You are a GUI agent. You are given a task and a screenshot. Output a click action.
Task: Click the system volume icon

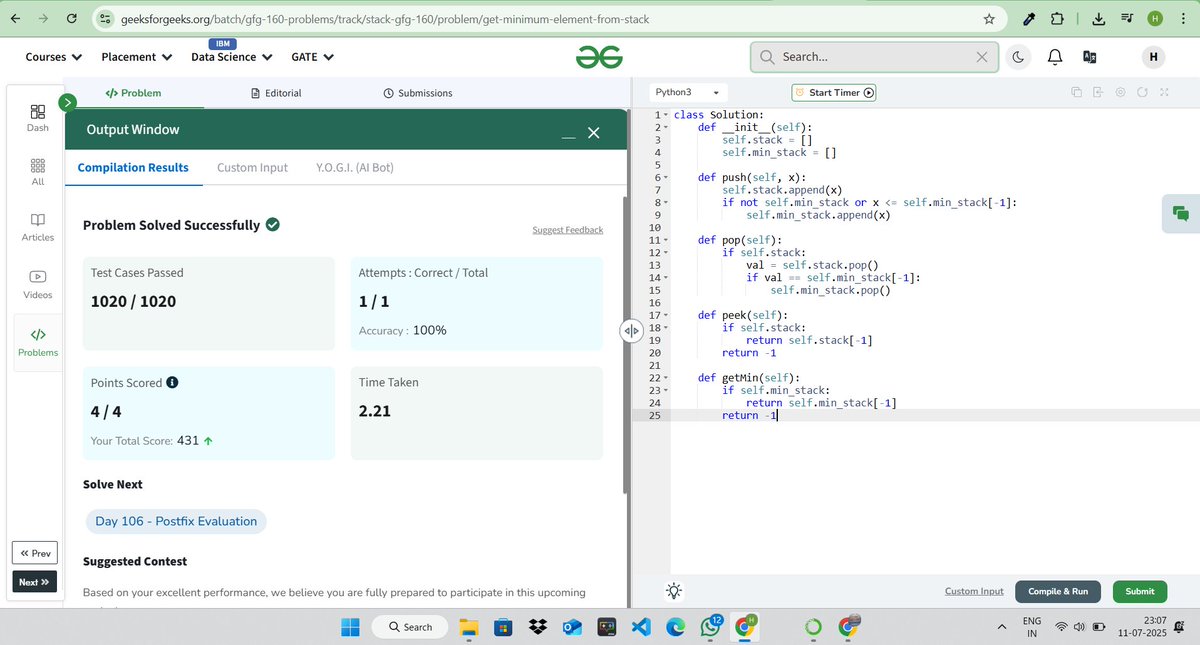coord(1079,627)
